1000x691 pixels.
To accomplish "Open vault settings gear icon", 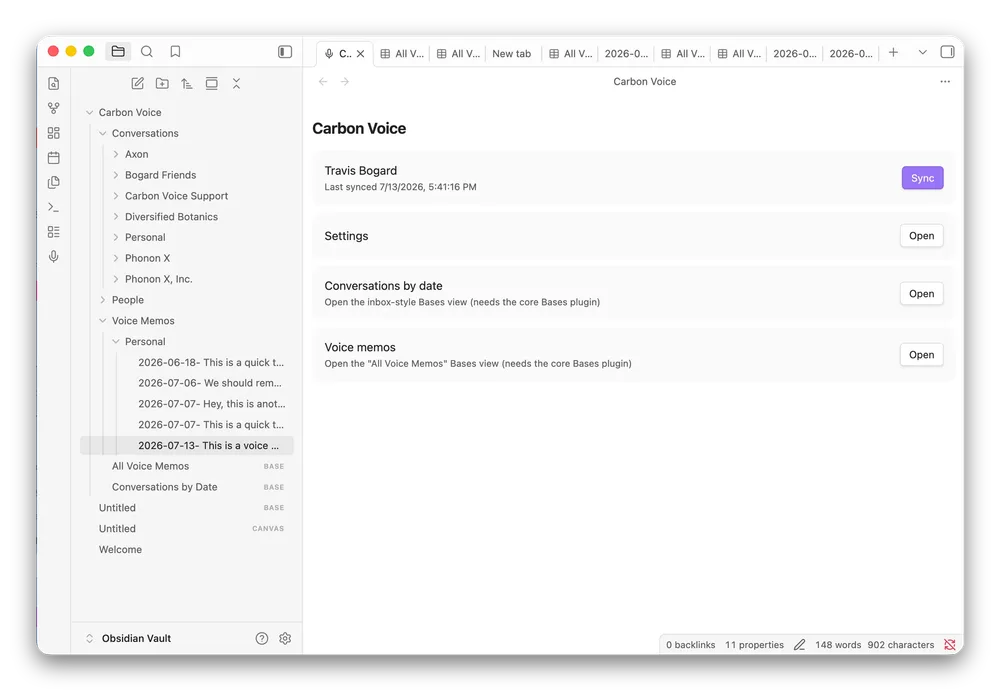I will coord(285,638).
